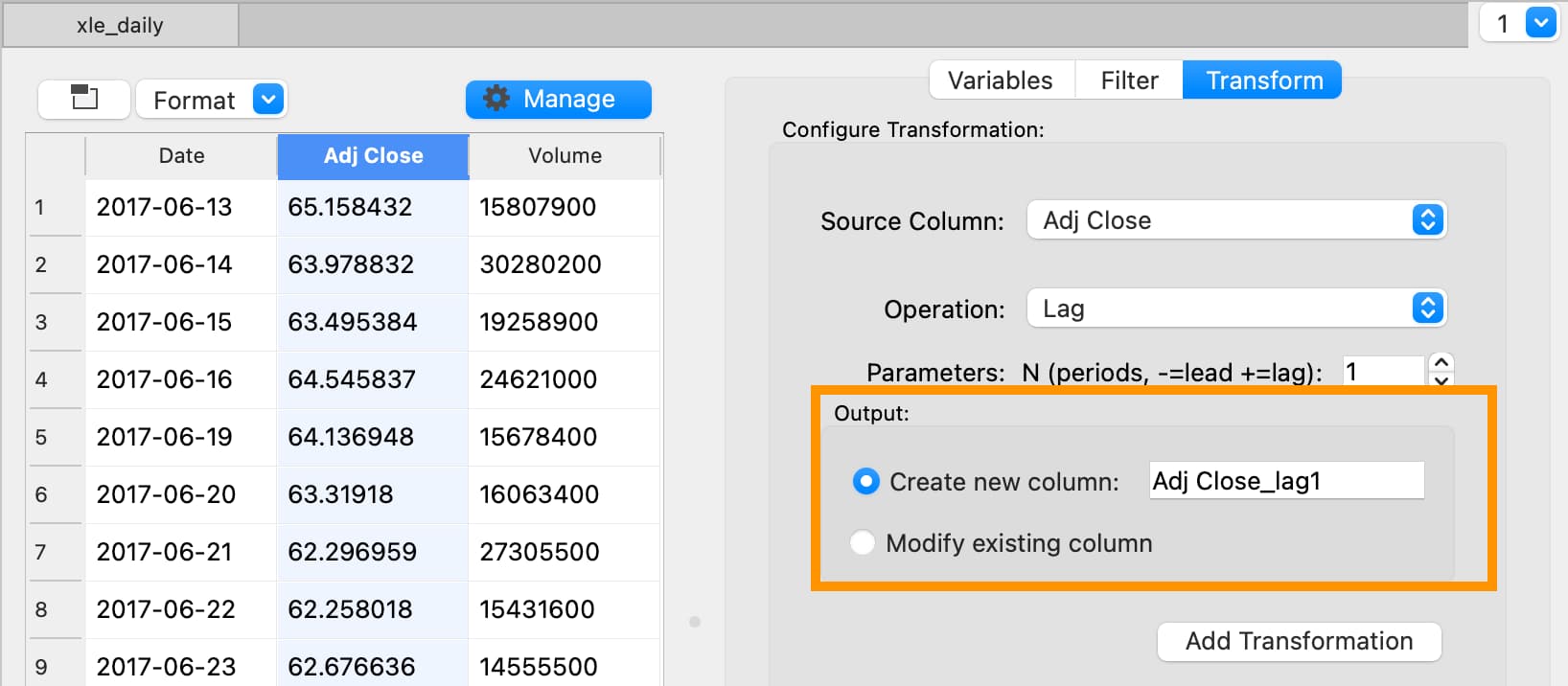Select the Volume column header
This screenshot has width=1568, height=686.
coord(565,156)
